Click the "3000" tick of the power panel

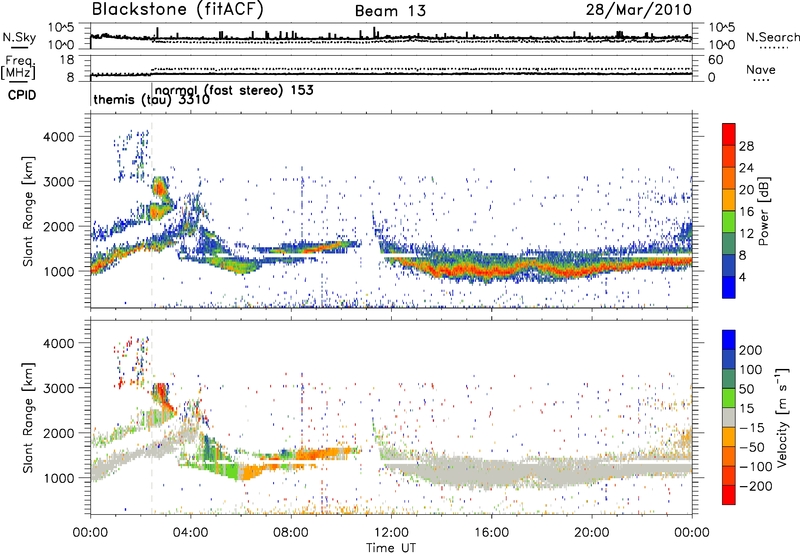[59, 182]
